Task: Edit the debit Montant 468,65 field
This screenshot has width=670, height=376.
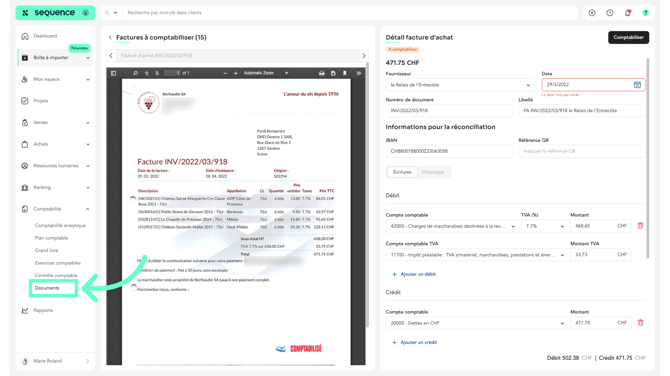Action: (601, 226)
